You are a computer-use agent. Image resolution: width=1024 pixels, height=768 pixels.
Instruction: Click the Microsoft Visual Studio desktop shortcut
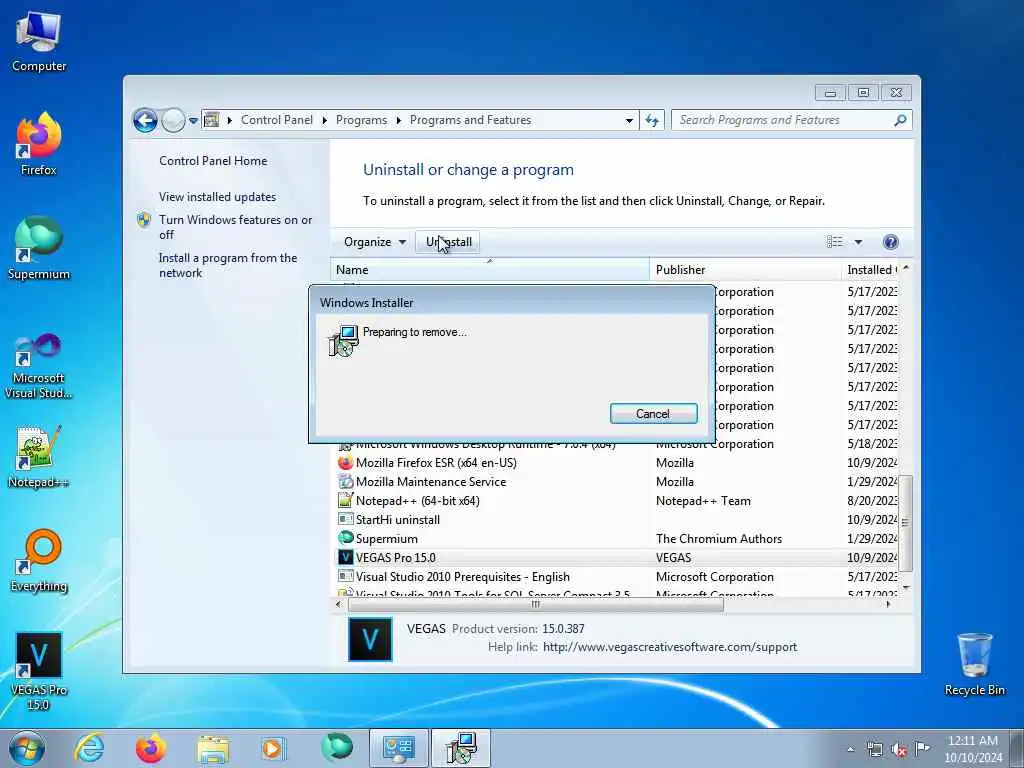pyautogui.click(x=39, y=366)
